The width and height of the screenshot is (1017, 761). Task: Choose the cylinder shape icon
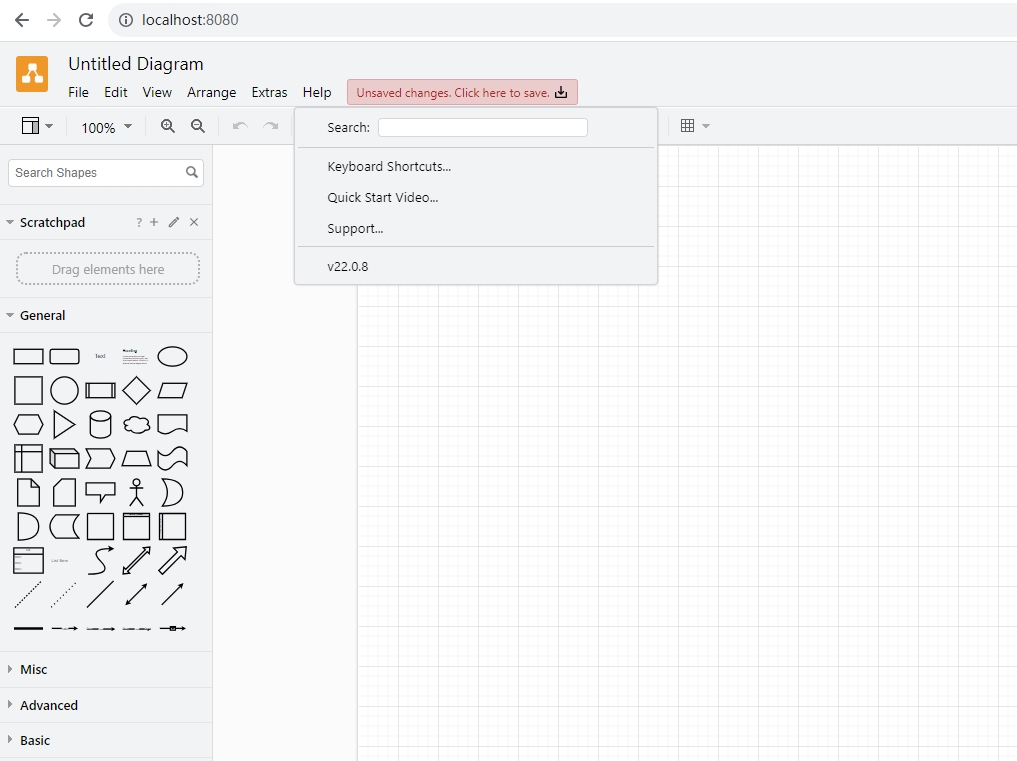tap(100, 424)
